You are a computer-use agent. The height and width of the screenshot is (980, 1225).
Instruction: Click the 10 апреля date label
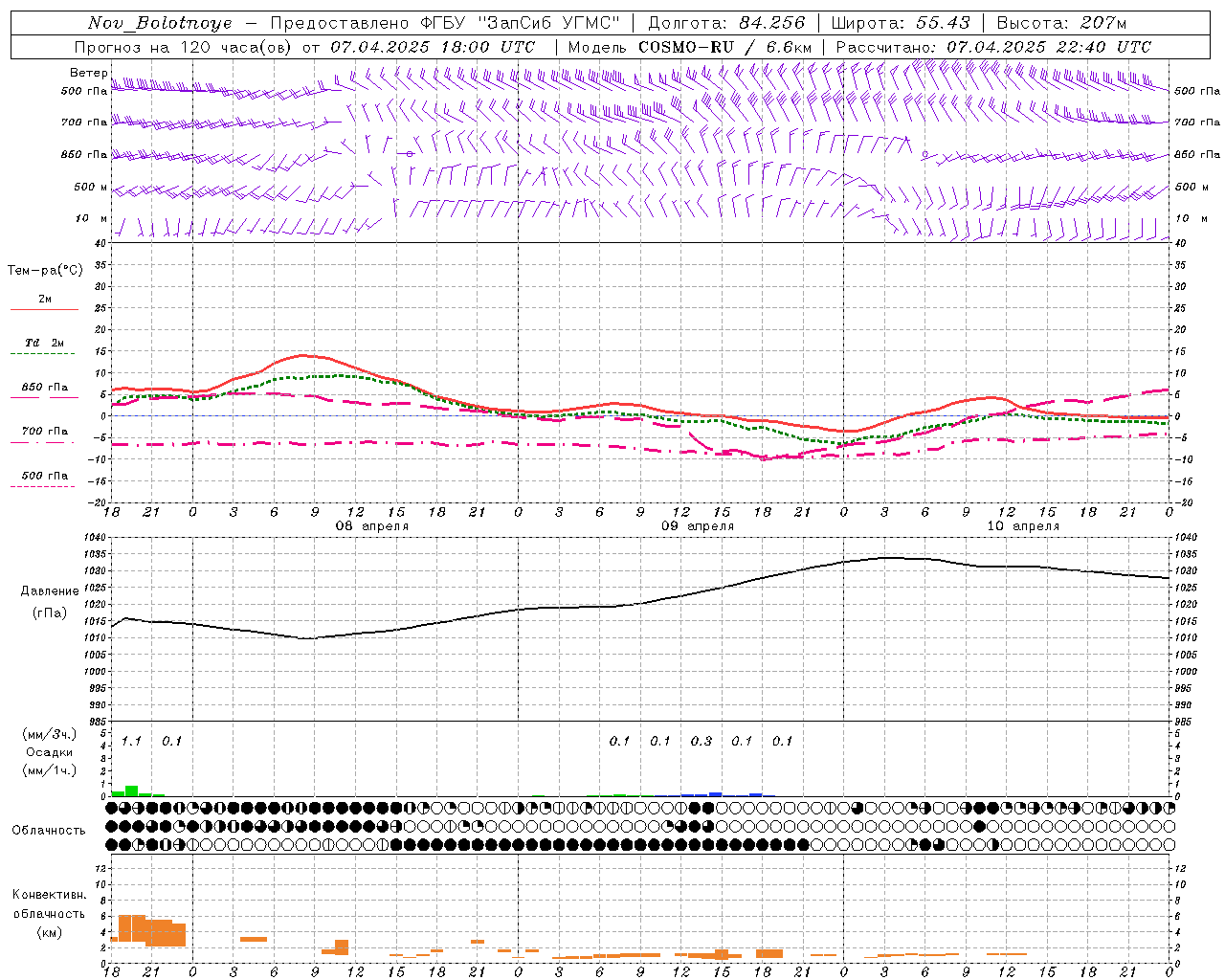[1023, 526]
